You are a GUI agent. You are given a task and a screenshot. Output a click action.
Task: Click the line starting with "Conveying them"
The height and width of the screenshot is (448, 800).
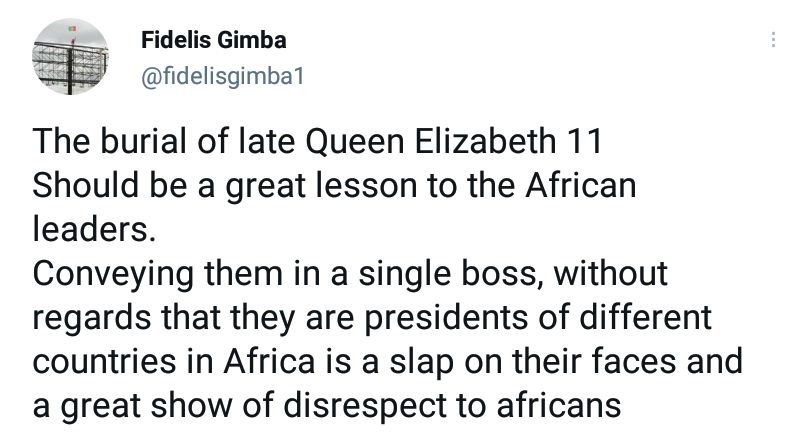click(350, 274)
